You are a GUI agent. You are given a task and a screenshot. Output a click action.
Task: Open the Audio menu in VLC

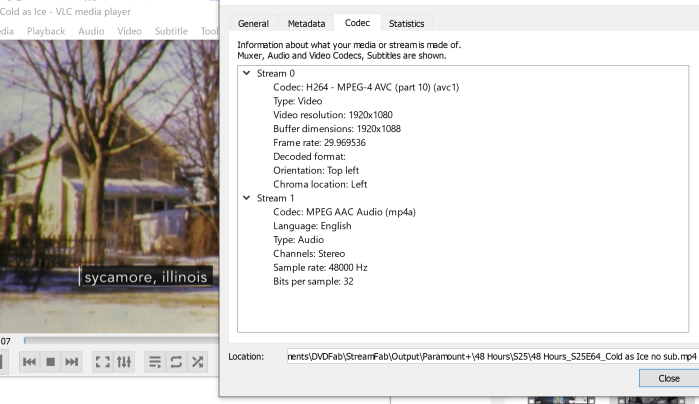pos(91,31)
